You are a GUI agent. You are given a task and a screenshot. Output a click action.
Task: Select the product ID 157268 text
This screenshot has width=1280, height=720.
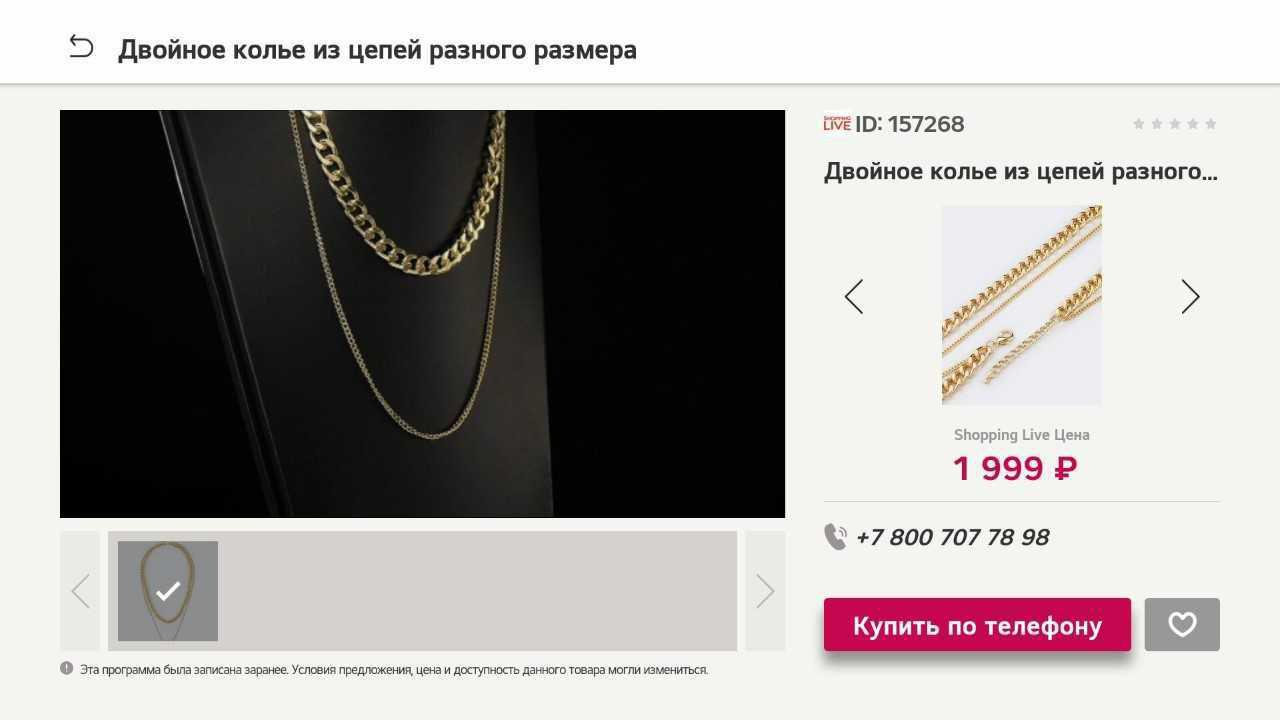[910, 124]
